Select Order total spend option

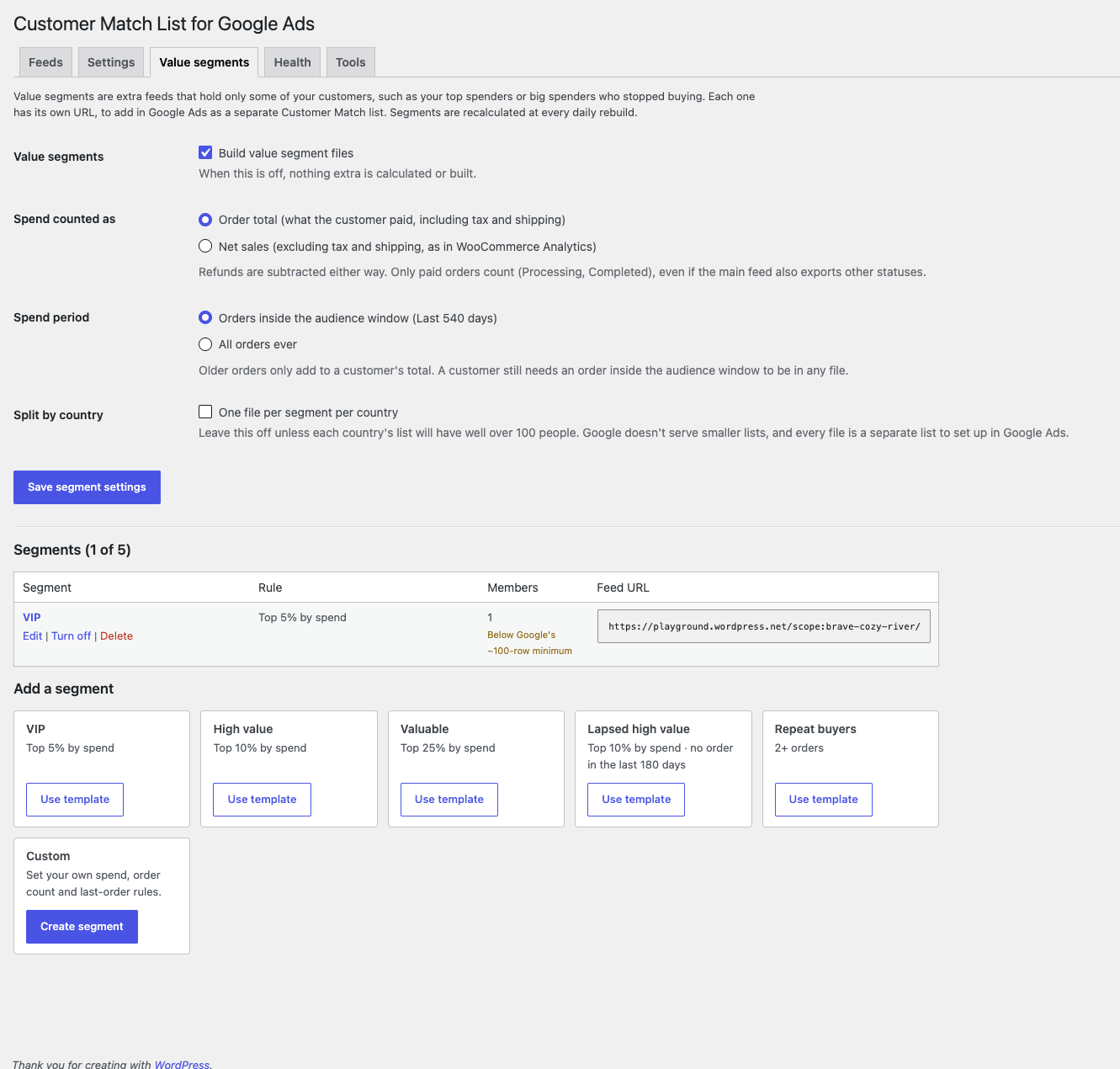coord(205,220)
